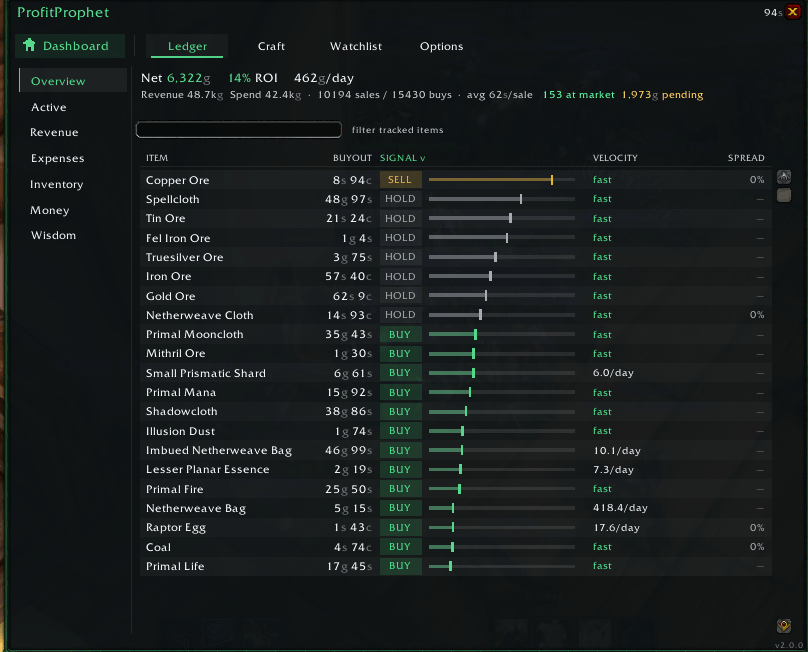The height and width of the screenshot is (652, 808).
Task: Click the 6.0/day velocity for Small Prismatic Shard
Action: (x=613, y=373)
